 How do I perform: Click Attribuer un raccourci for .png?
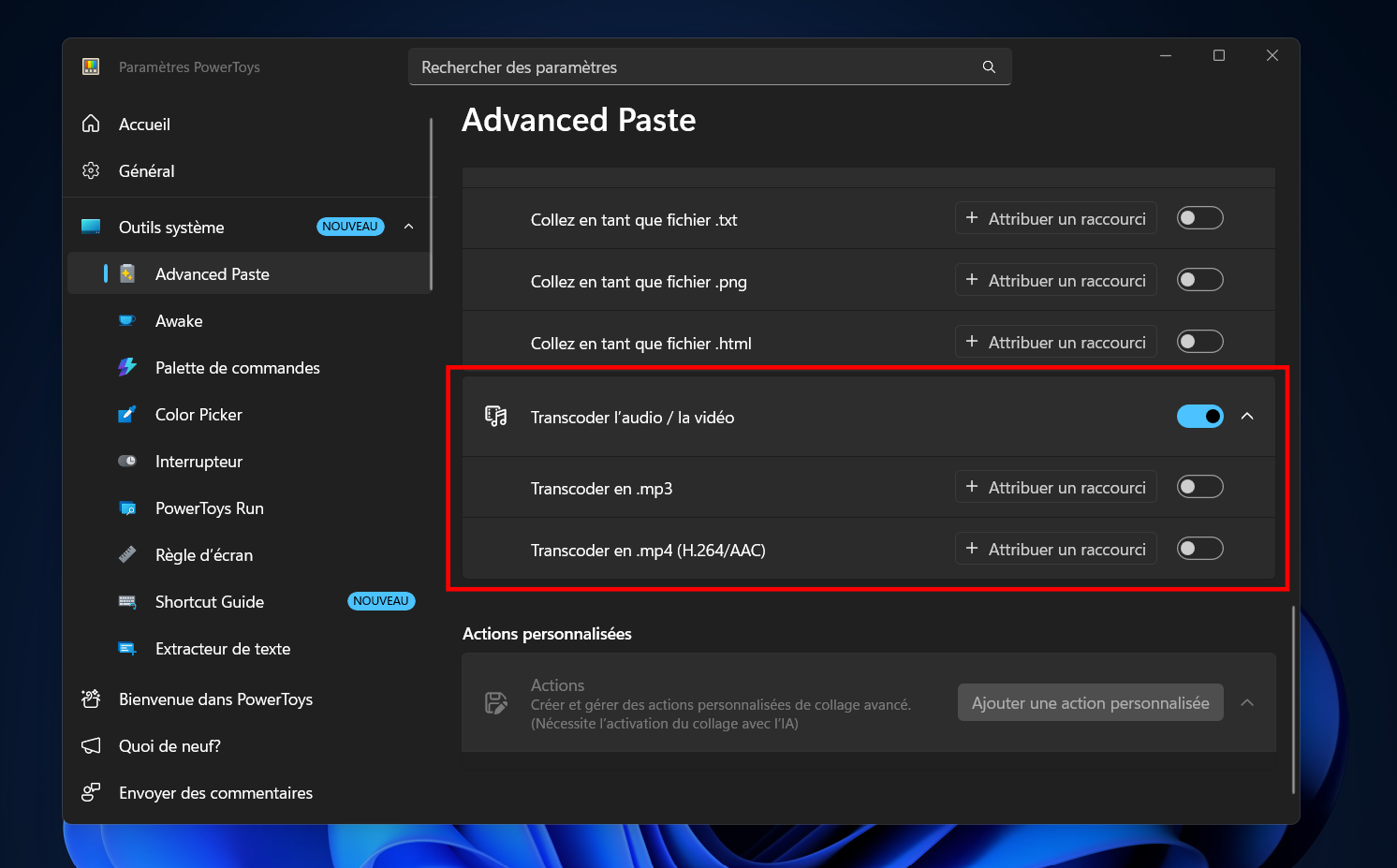[1056, 280]
